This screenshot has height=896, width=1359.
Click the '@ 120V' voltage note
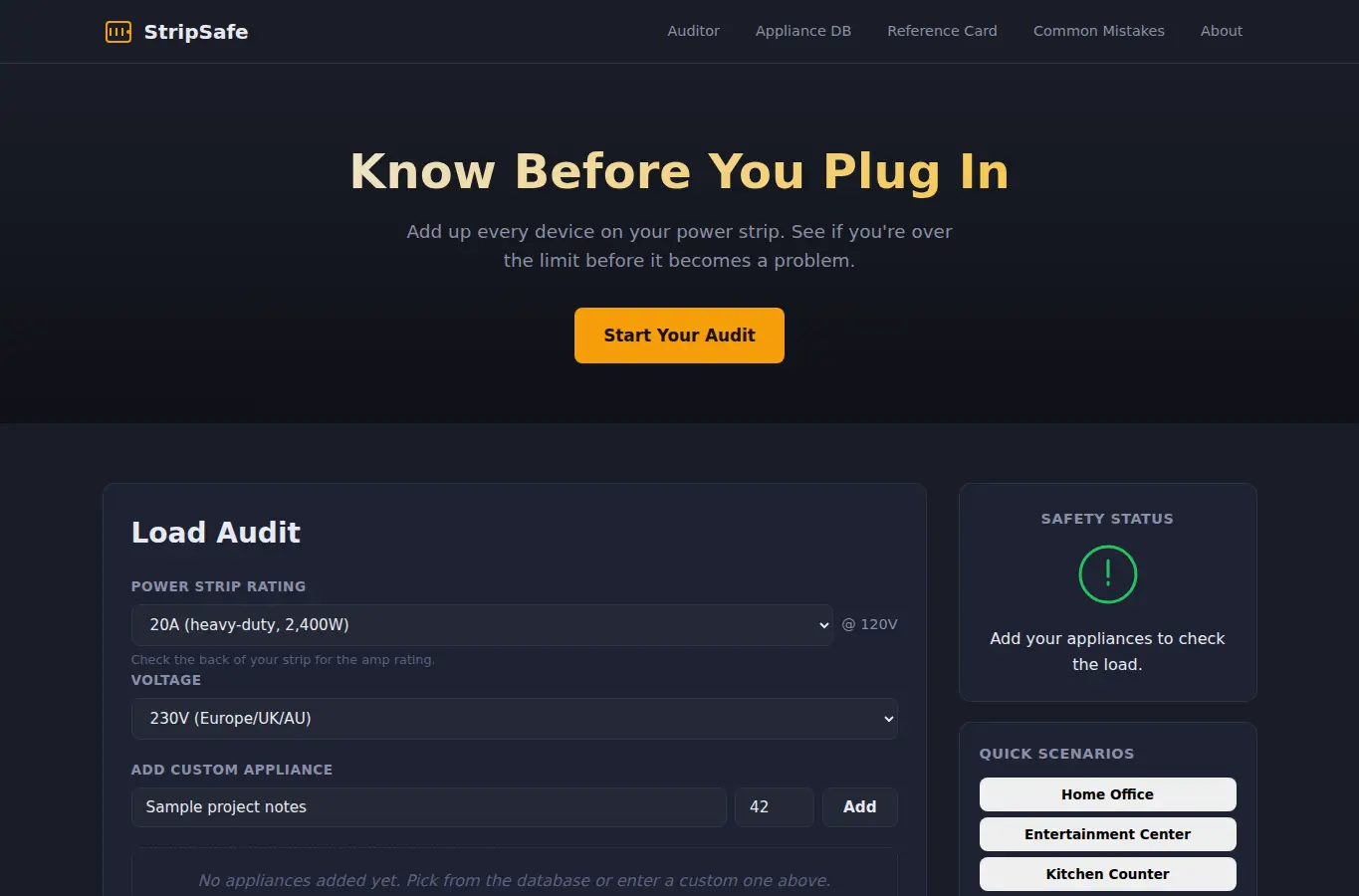[870, 624]
